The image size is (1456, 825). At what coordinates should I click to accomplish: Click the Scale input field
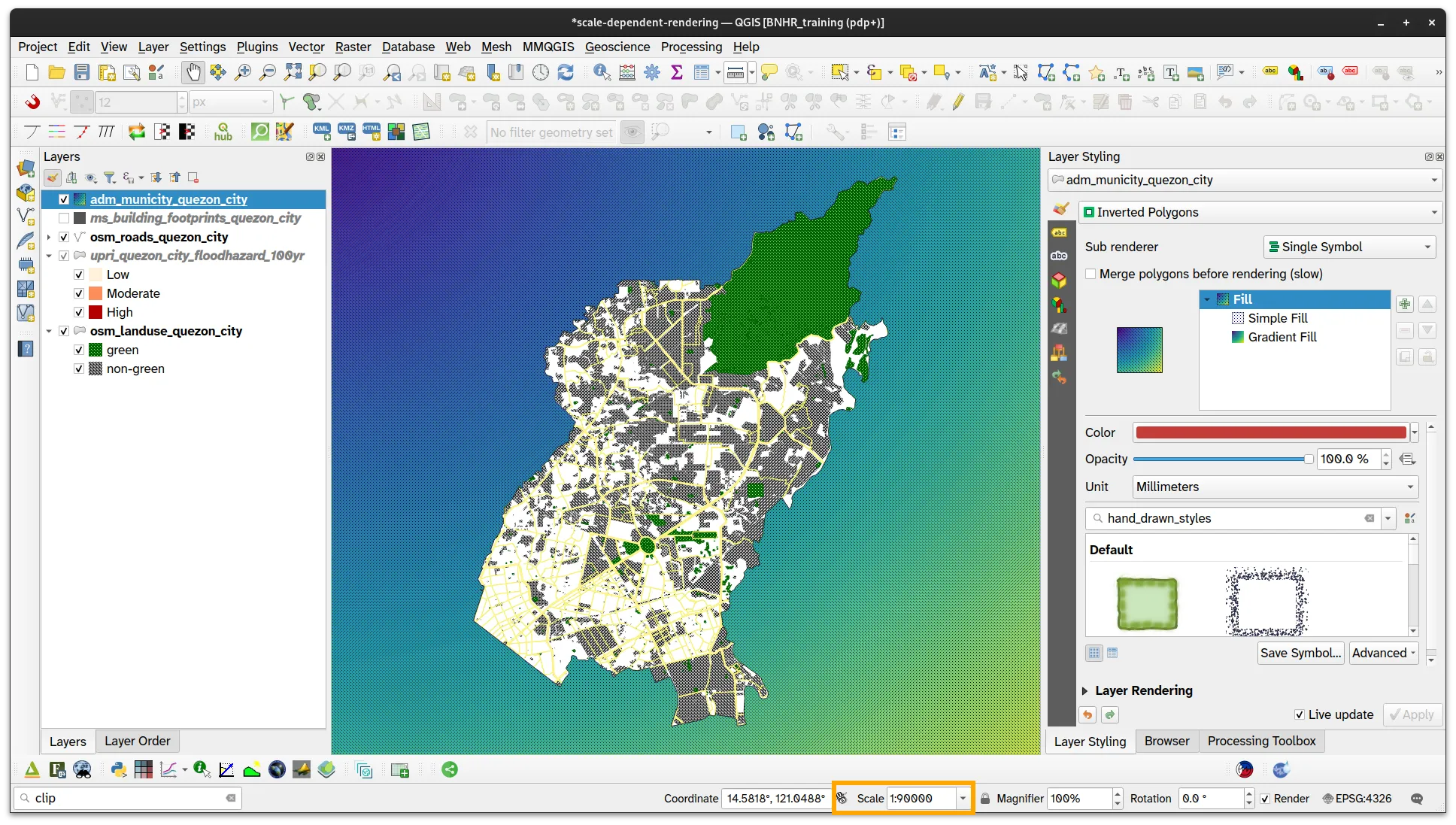pos(921,798)
